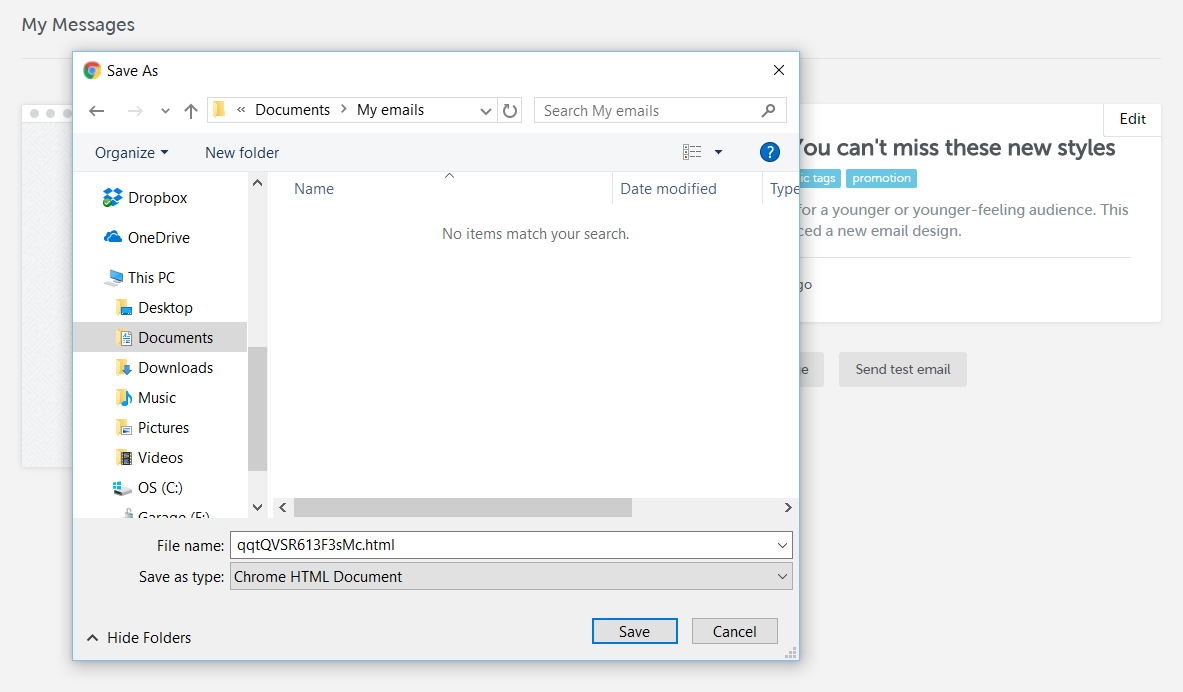The image size is (1183, 692).
Task: Click the Dropbox icon
Action: [x=112, y=198]
